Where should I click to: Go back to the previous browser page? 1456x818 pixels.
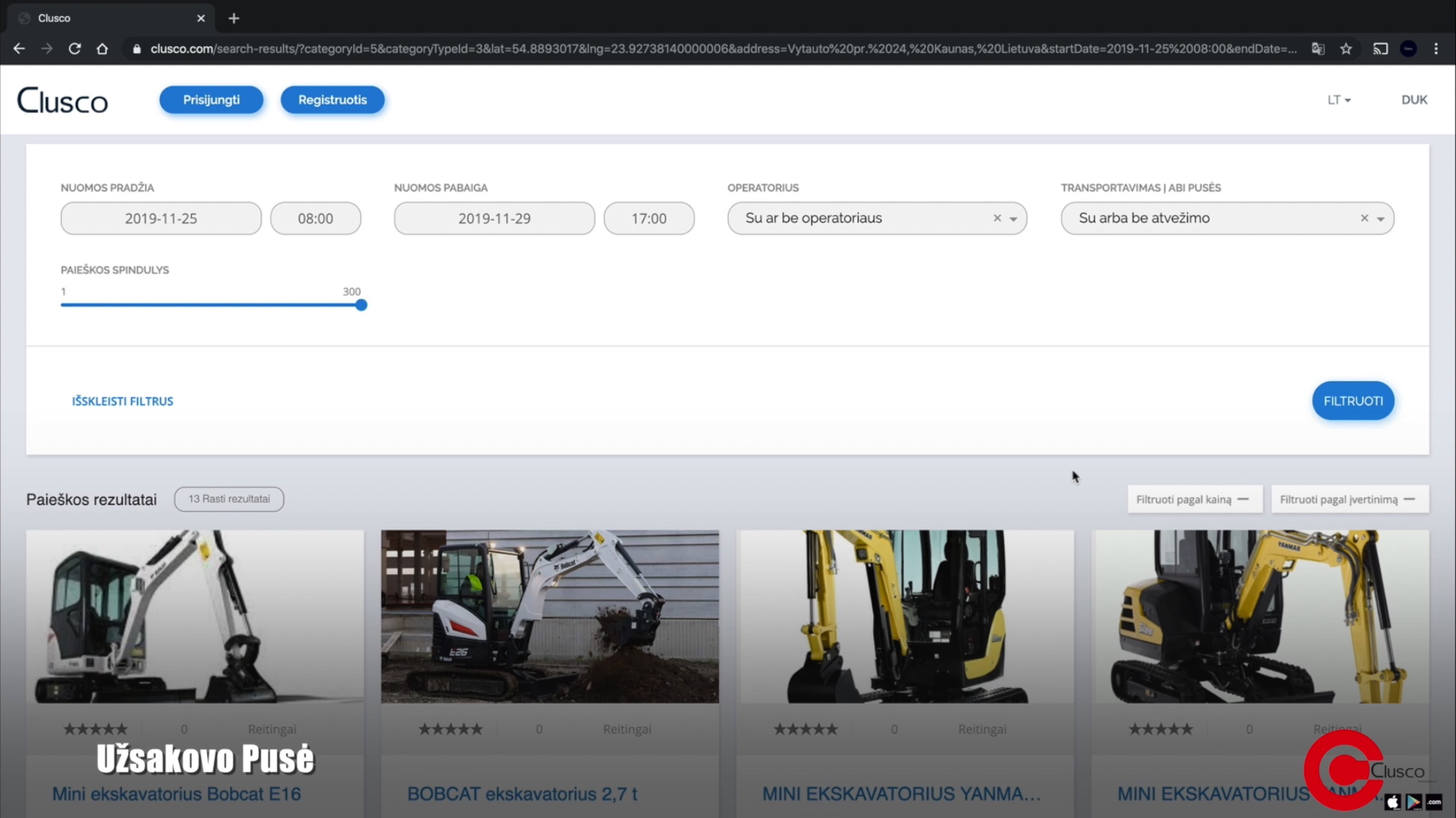point(19,49)
